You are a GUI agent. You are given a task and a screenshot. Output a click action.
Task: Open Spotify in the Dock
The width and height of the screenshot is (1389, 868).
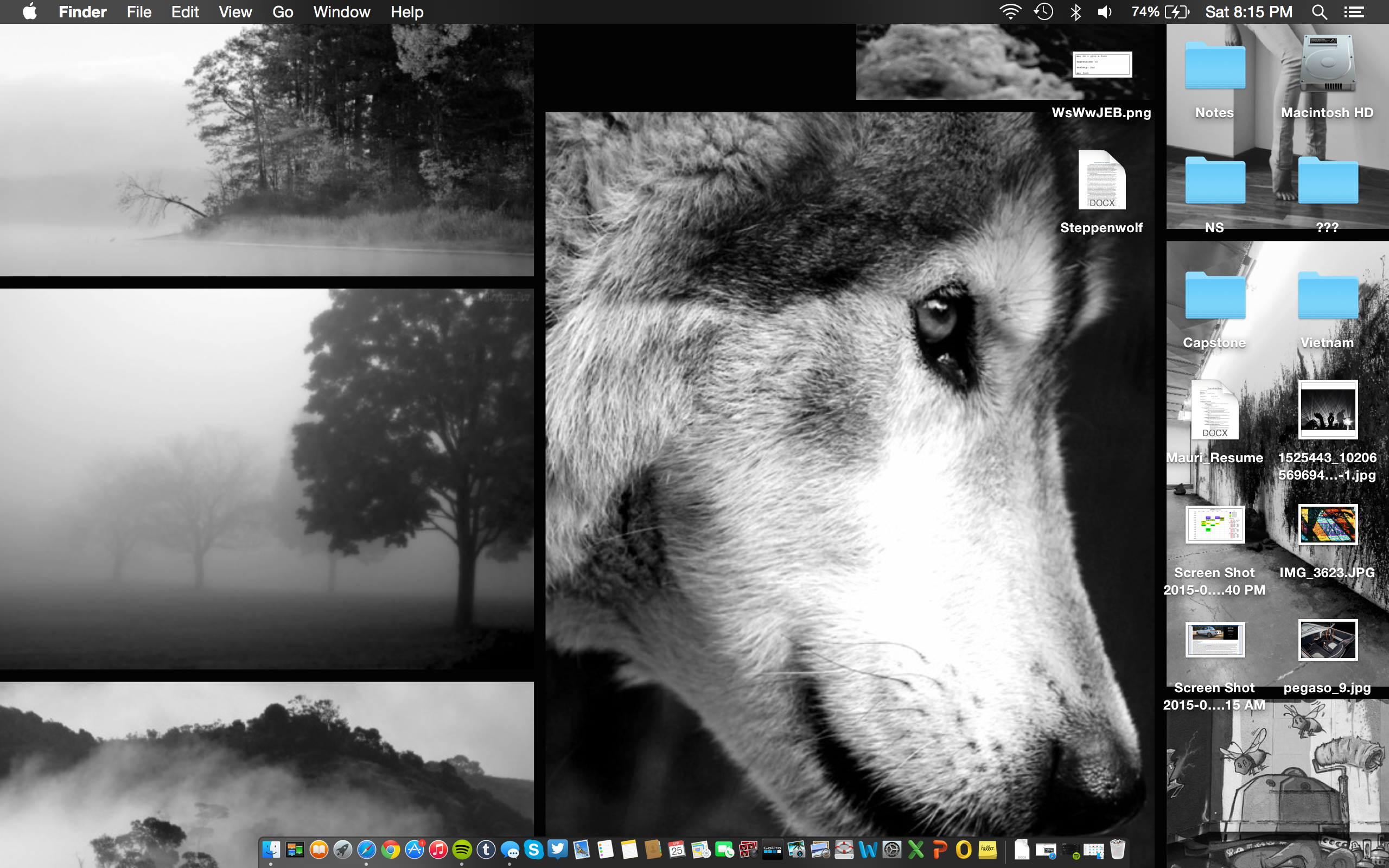pos(462,849)
